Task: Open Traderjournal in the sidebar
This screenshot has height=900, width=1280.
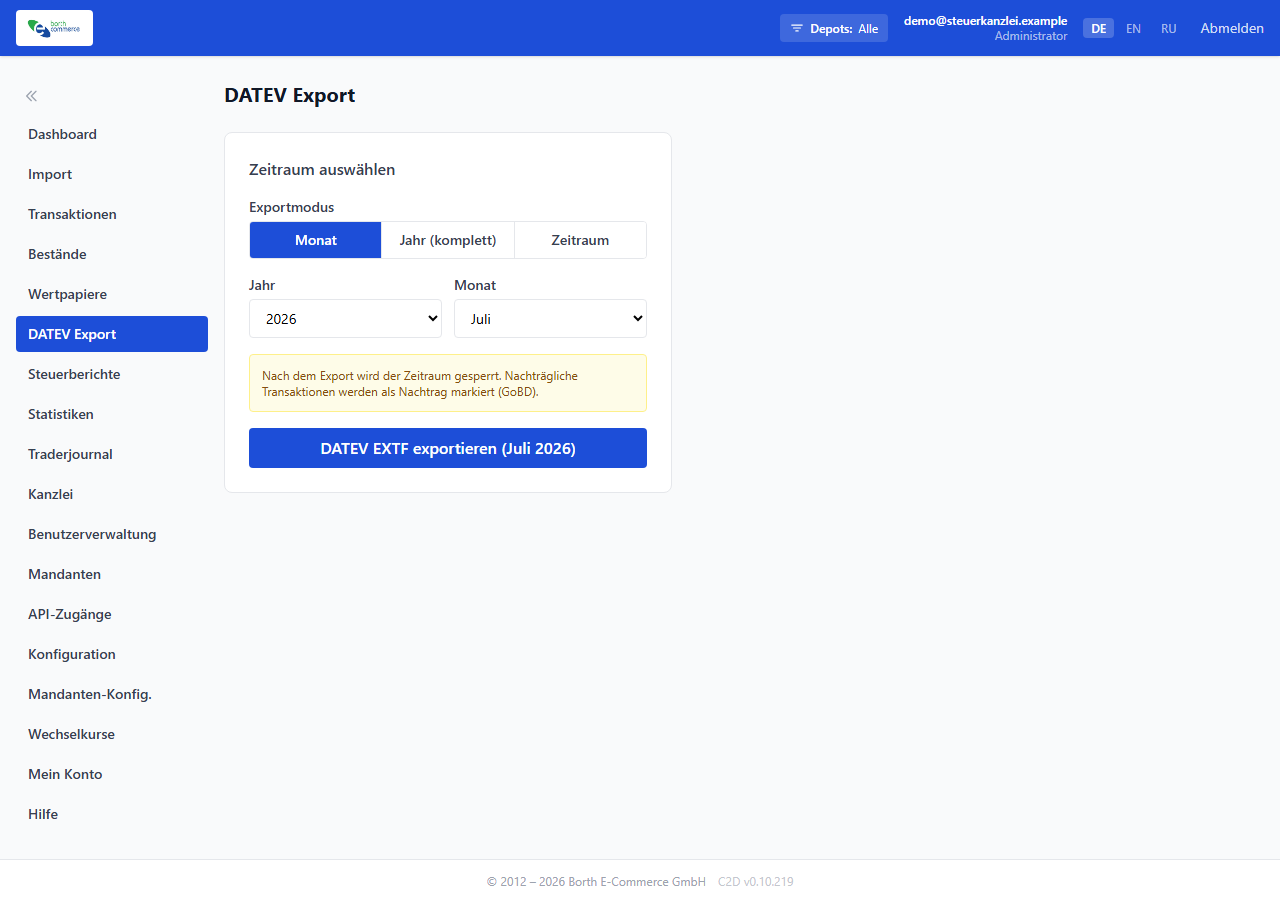Action: [x=112, y=454]
